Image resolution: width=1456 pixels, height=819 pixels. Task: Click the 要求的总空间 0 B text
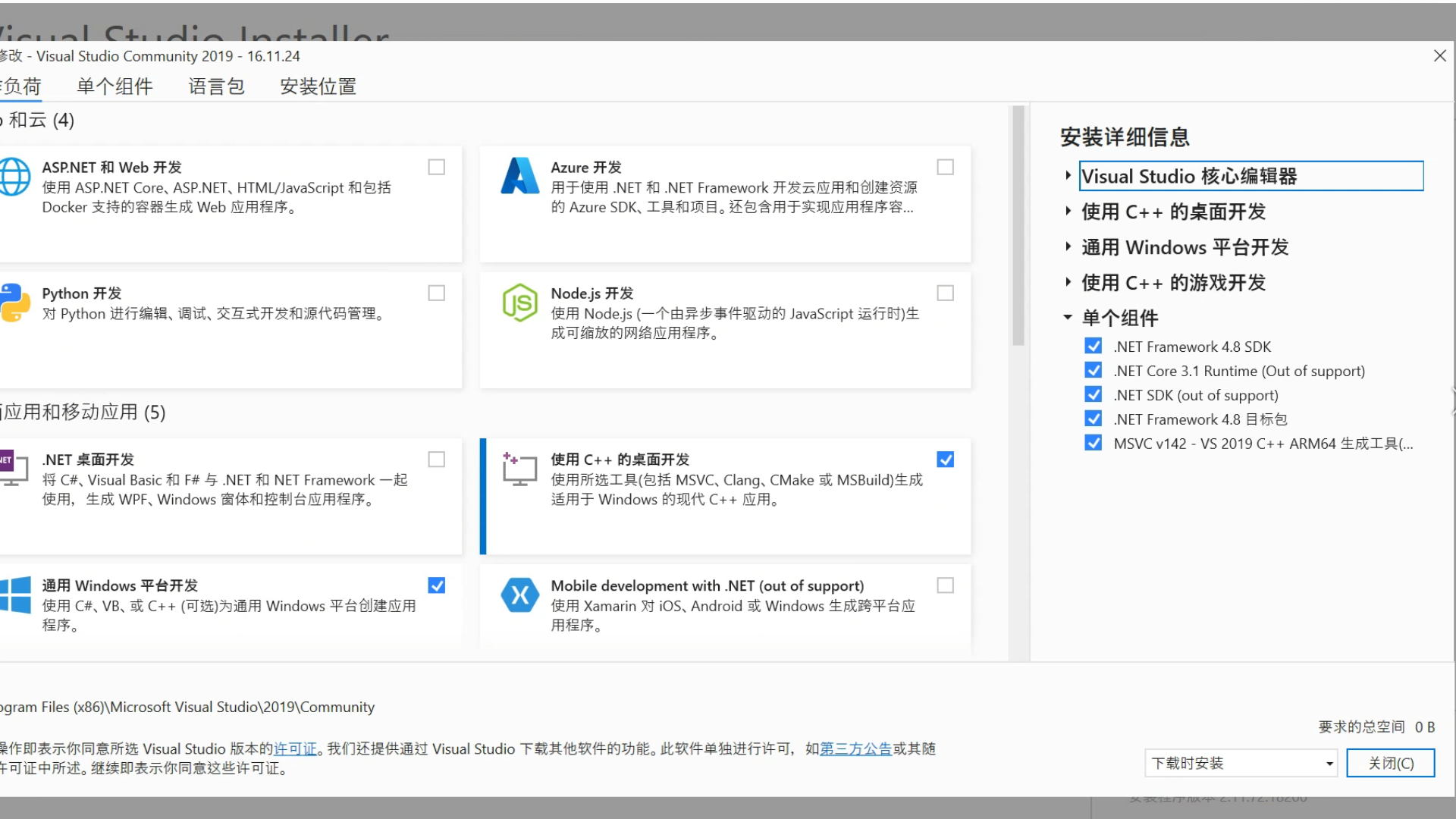[x=1376, y=727]
